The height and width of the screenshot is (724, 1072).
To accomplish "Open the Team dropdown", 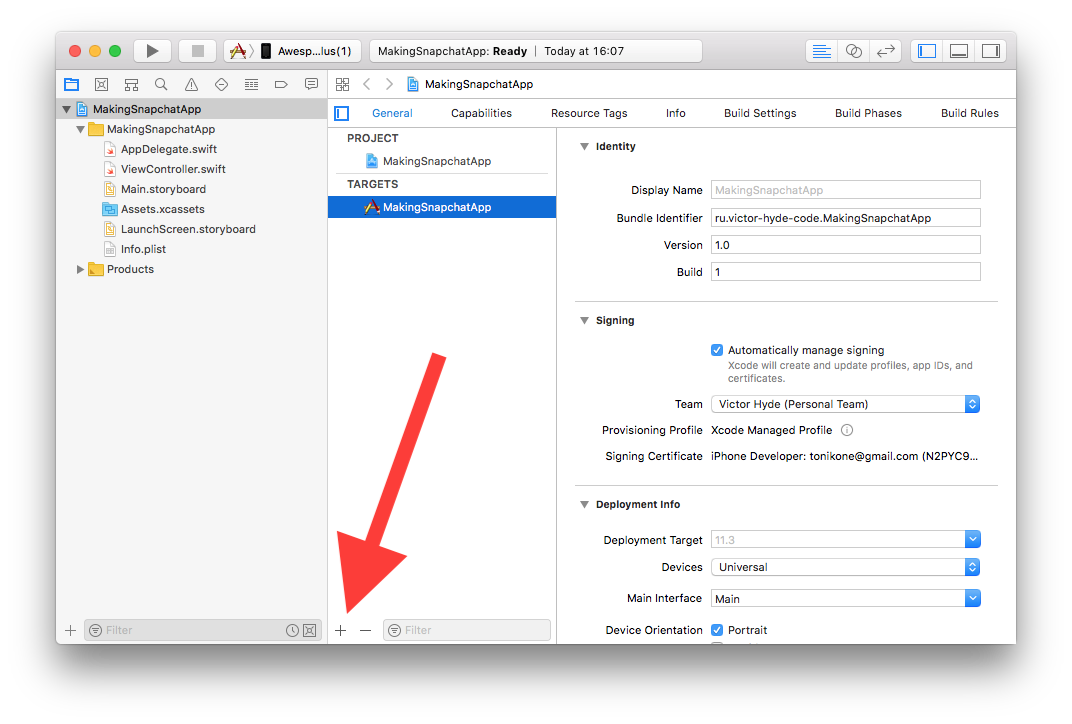I will point(846,404).
